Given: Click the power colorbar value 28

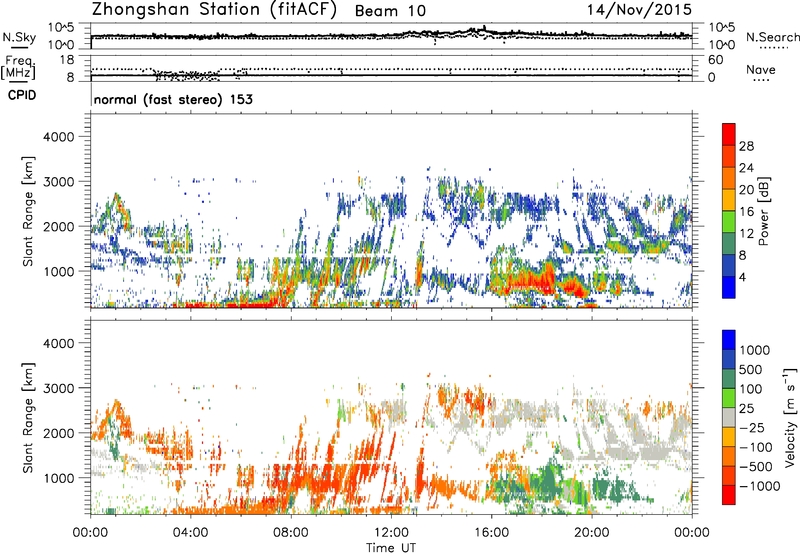Looking at the screenshot, I should [746, 146].
